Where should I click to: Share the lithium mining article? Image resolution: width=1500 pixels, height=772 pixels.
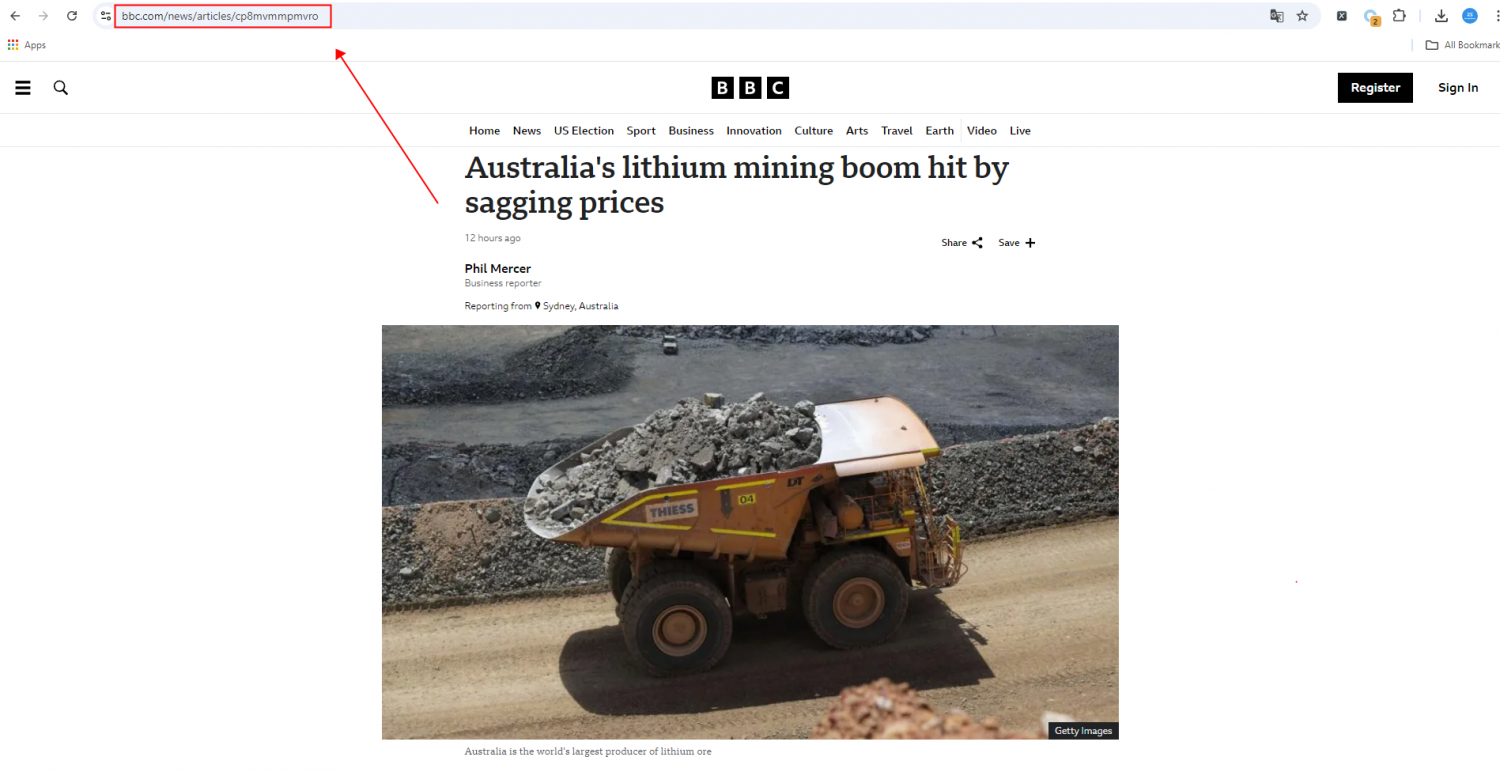click(x=962, y=243)
